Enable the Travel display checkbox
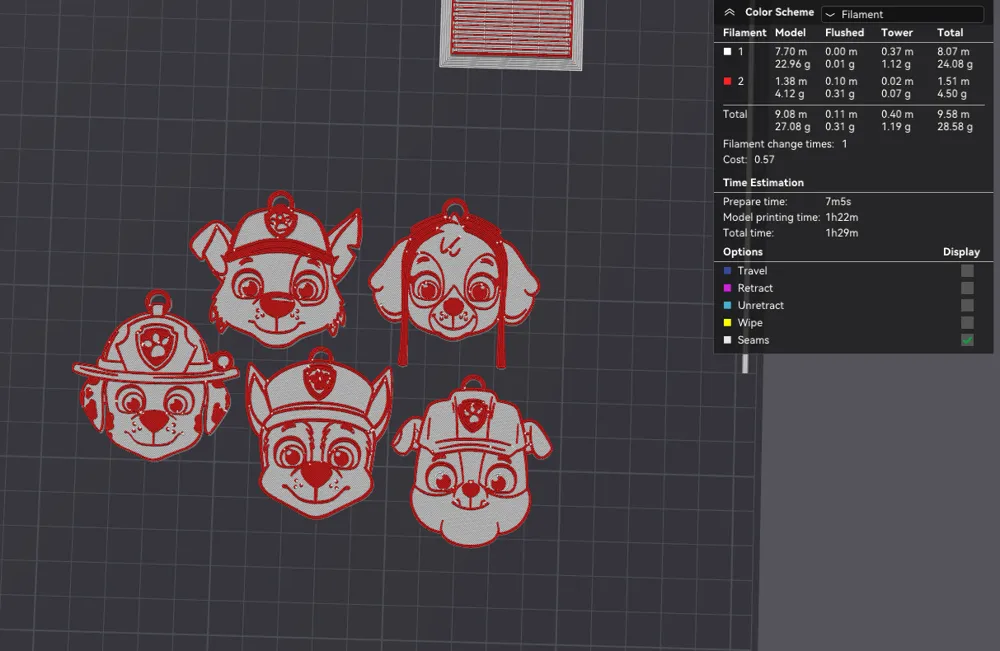 coord(967,271)
